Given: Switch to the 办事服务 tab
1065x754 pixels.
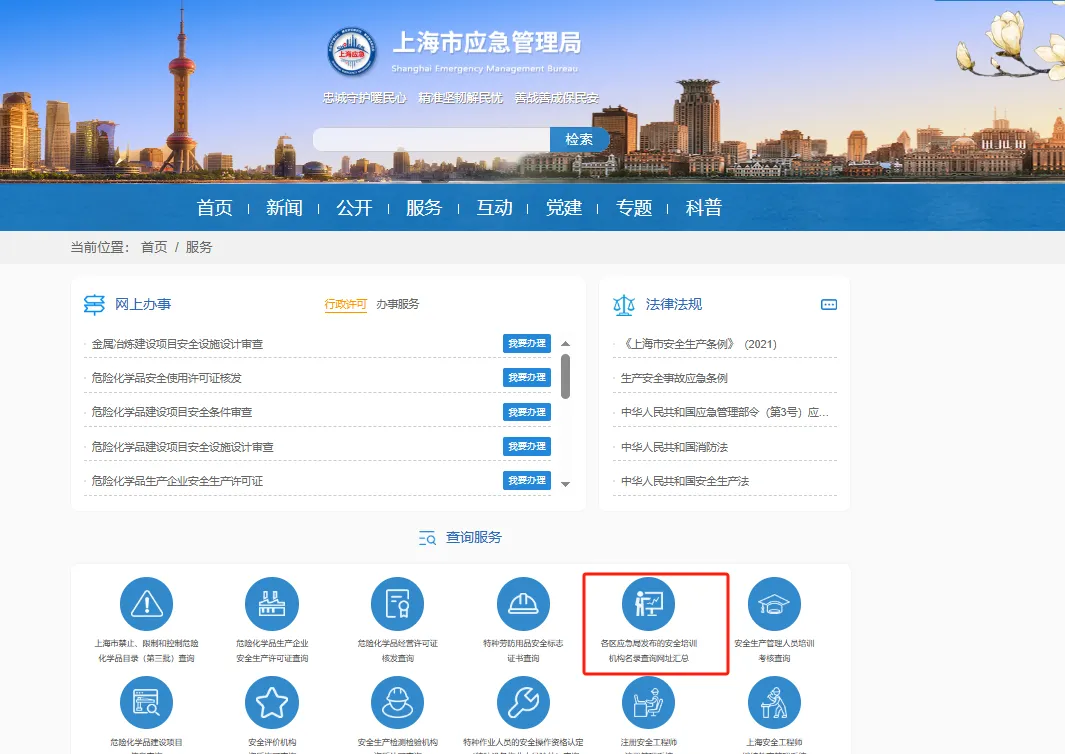Looking at the screenshot, I should 397,304.
